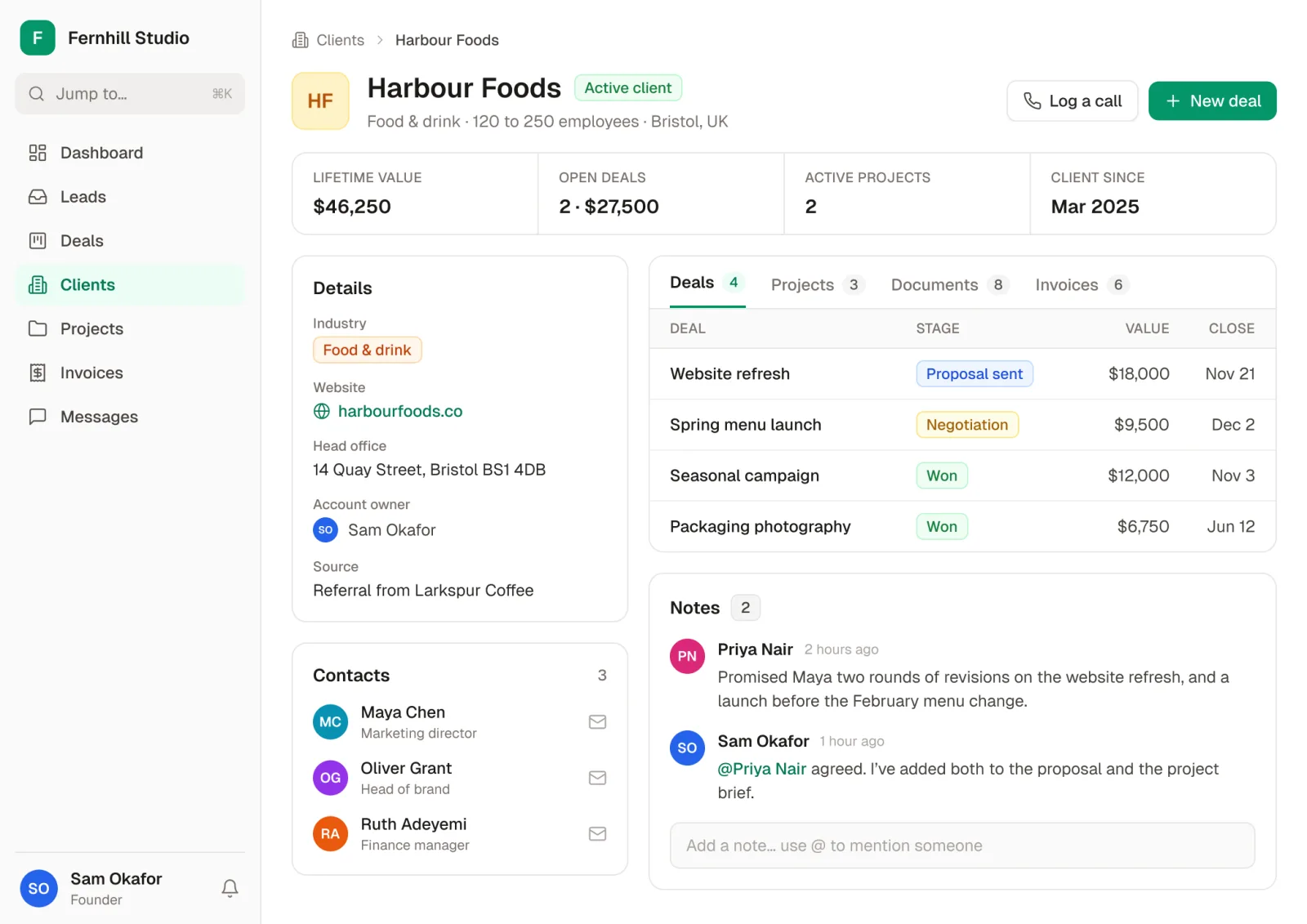Click the Add a note input

[x=962, y=846]
